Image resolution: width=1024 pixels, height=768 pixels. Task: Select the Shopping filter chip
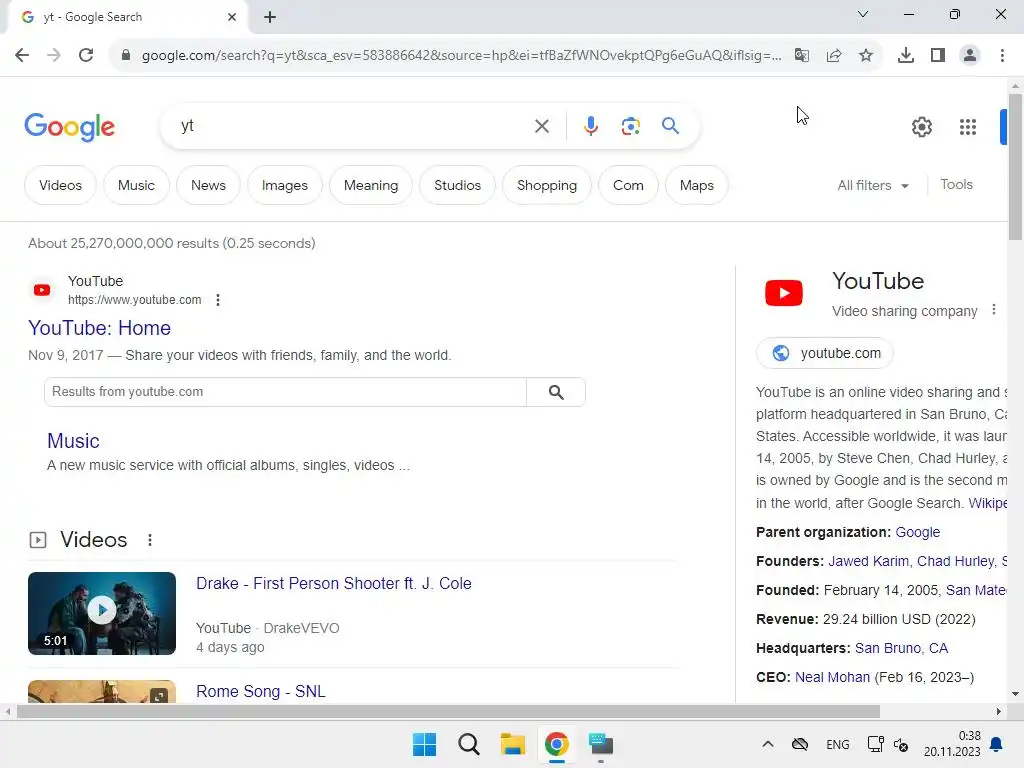tap(547, 185)
